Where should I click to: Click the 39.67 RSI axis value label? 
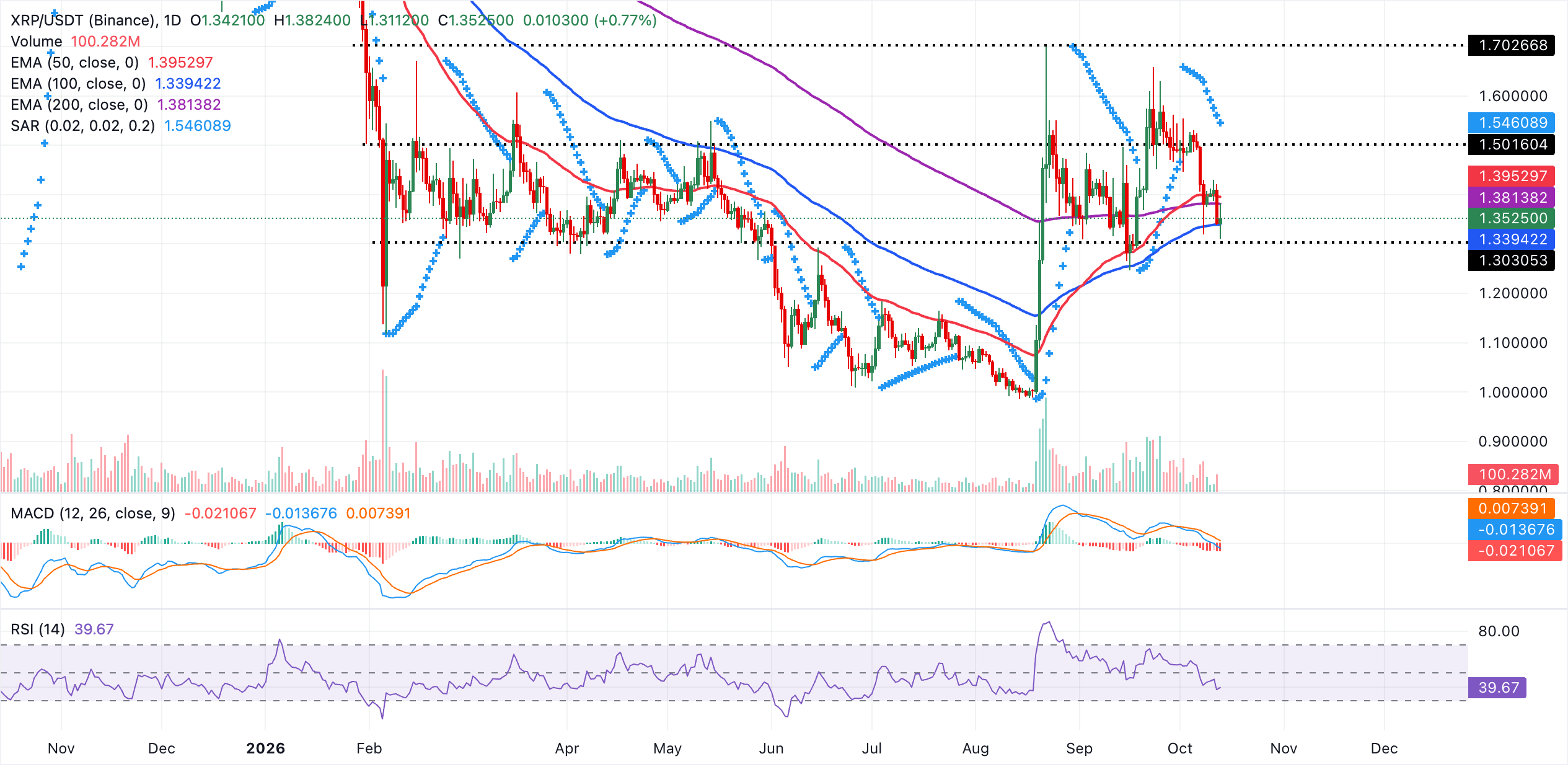pos(1497,688)
